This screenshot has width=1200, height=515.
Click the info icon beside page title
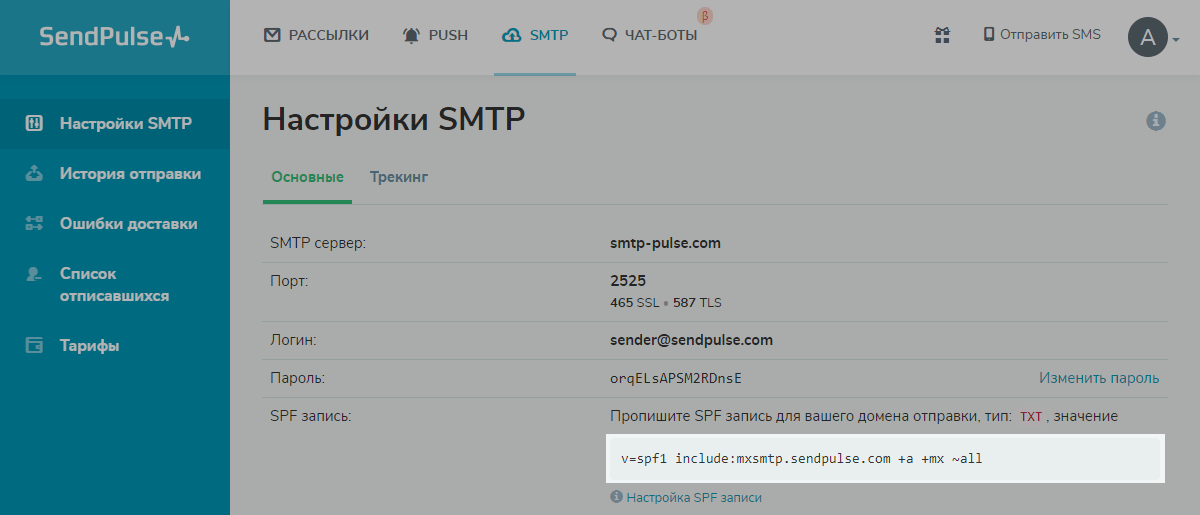coord(1156,121)
